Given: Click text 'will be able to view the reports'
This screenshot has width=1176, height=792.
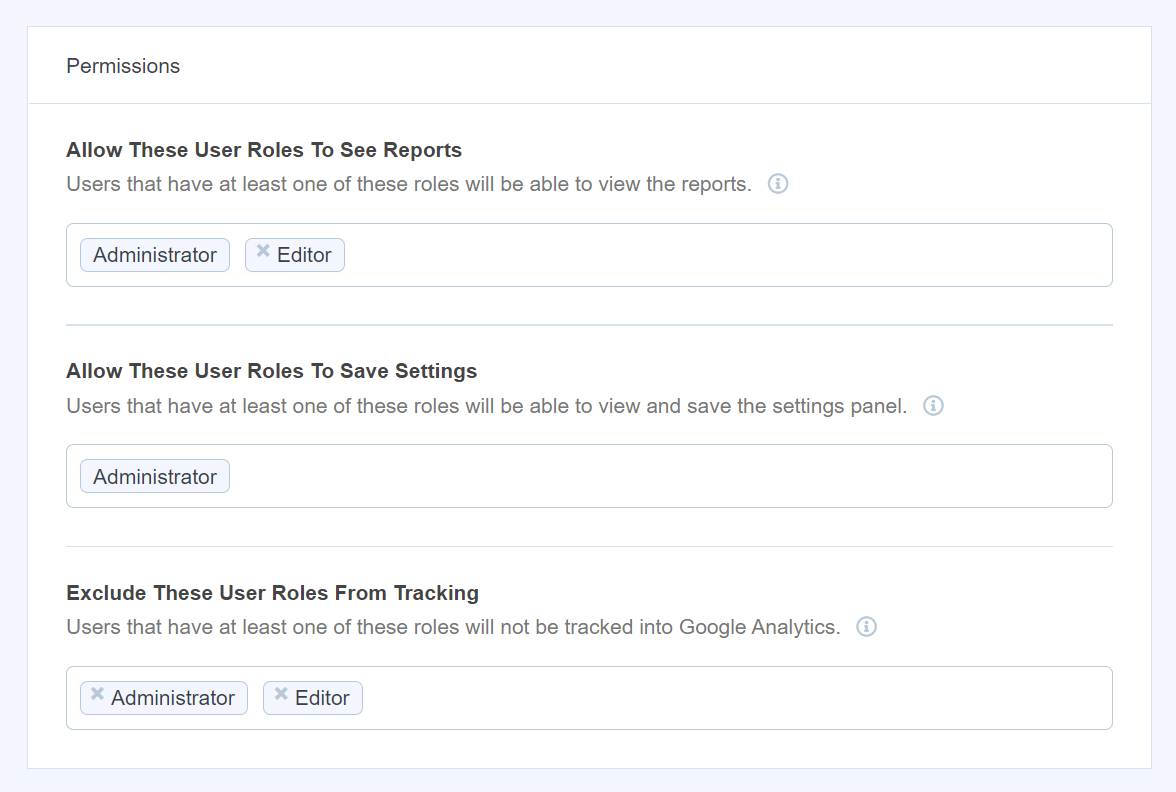Looking at the screenshot, I should tap(608, 184).
